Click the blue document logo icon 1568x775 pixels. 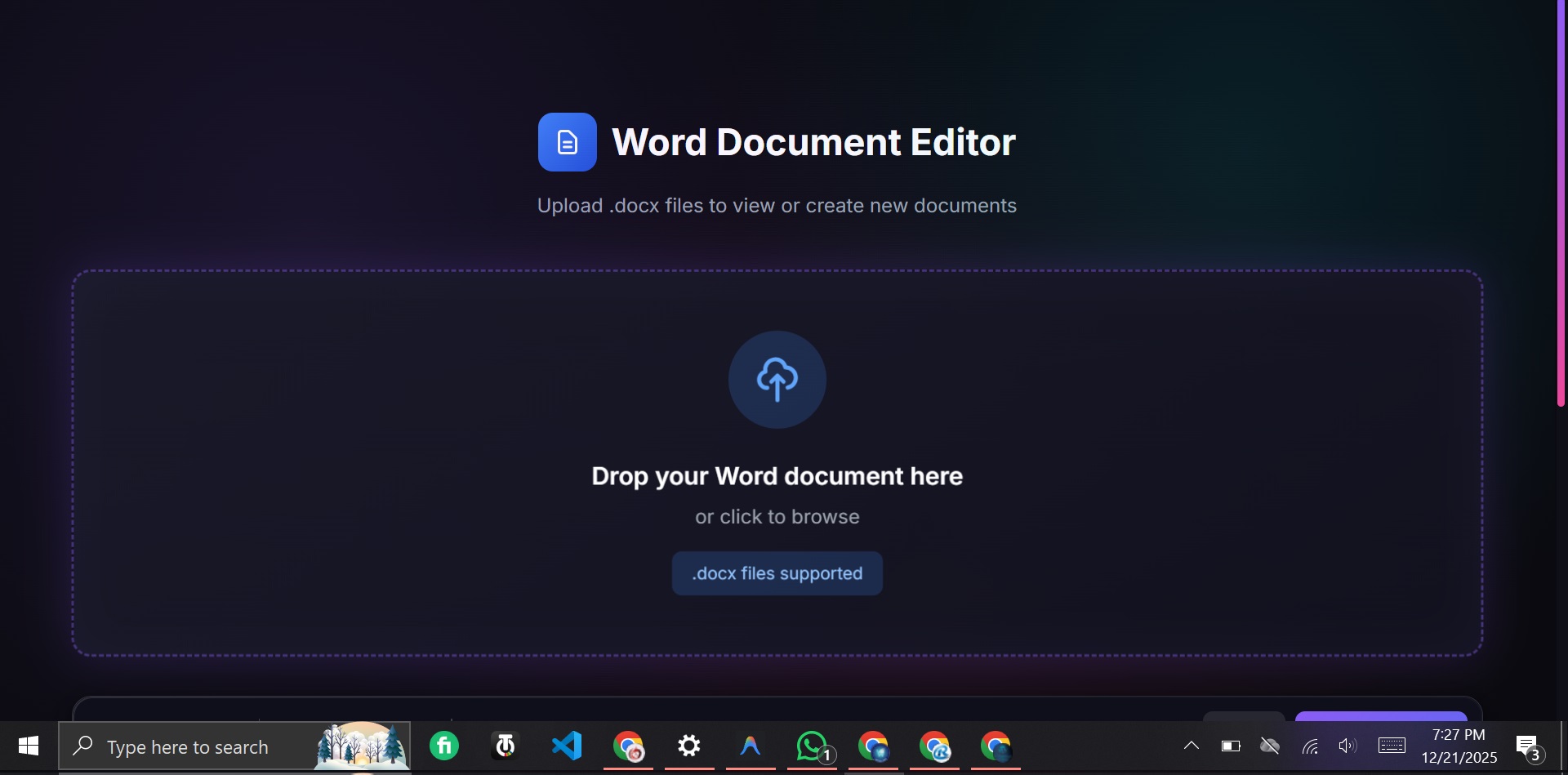click(567, 142)
